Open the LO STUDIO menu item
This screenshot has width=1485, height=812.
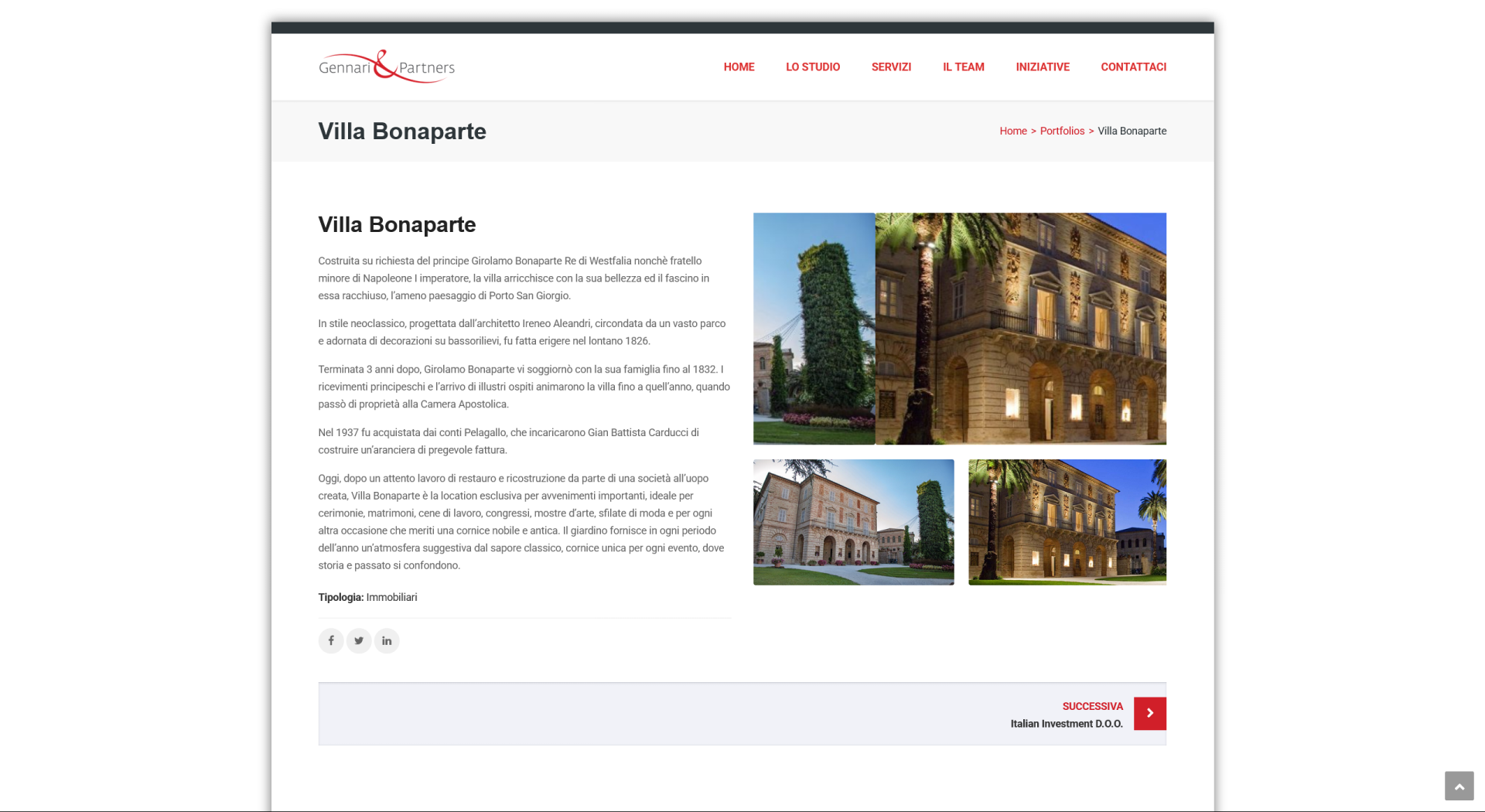click(x=812, y=67)
